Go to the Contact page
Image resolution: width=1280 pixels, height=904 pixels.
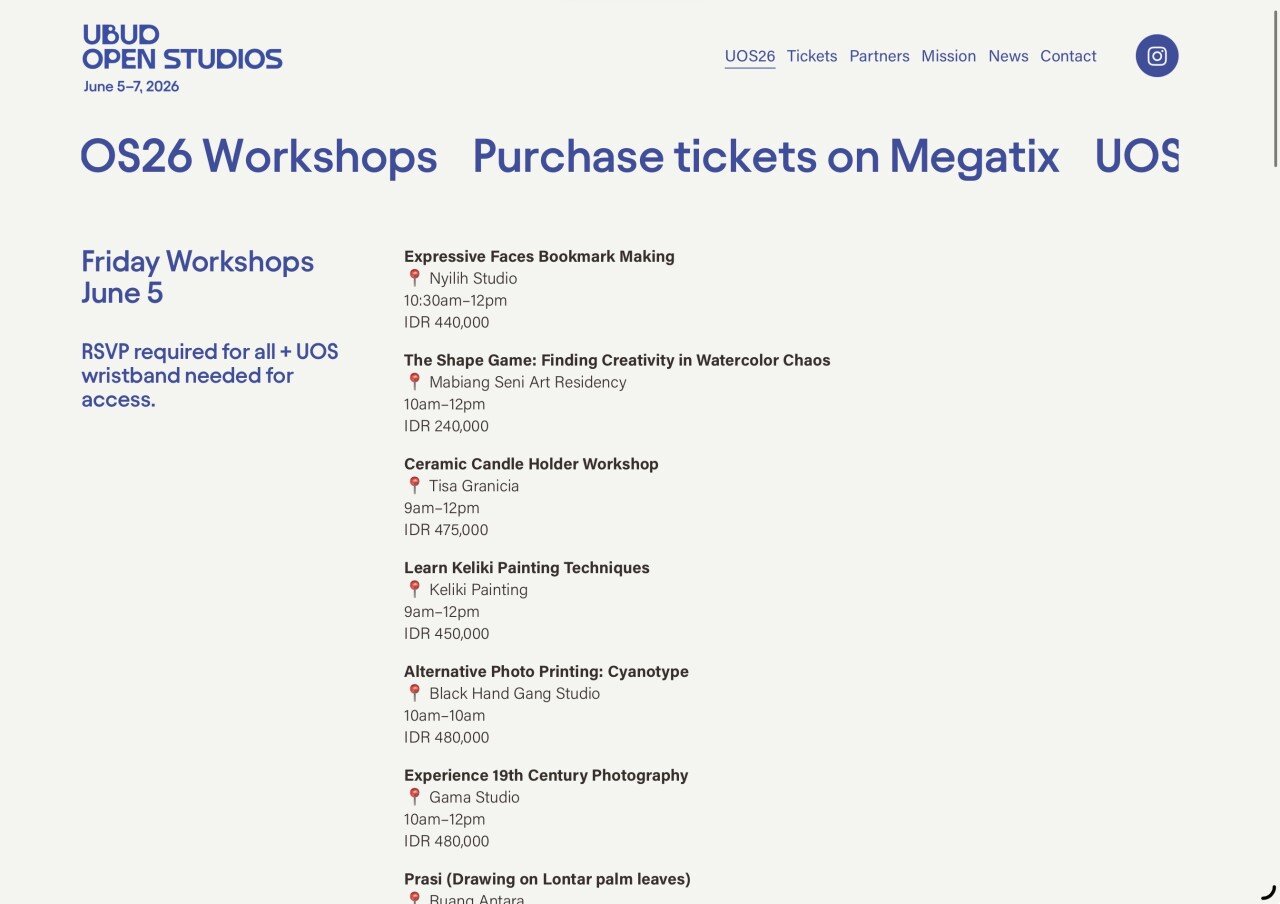(1068, 56)
